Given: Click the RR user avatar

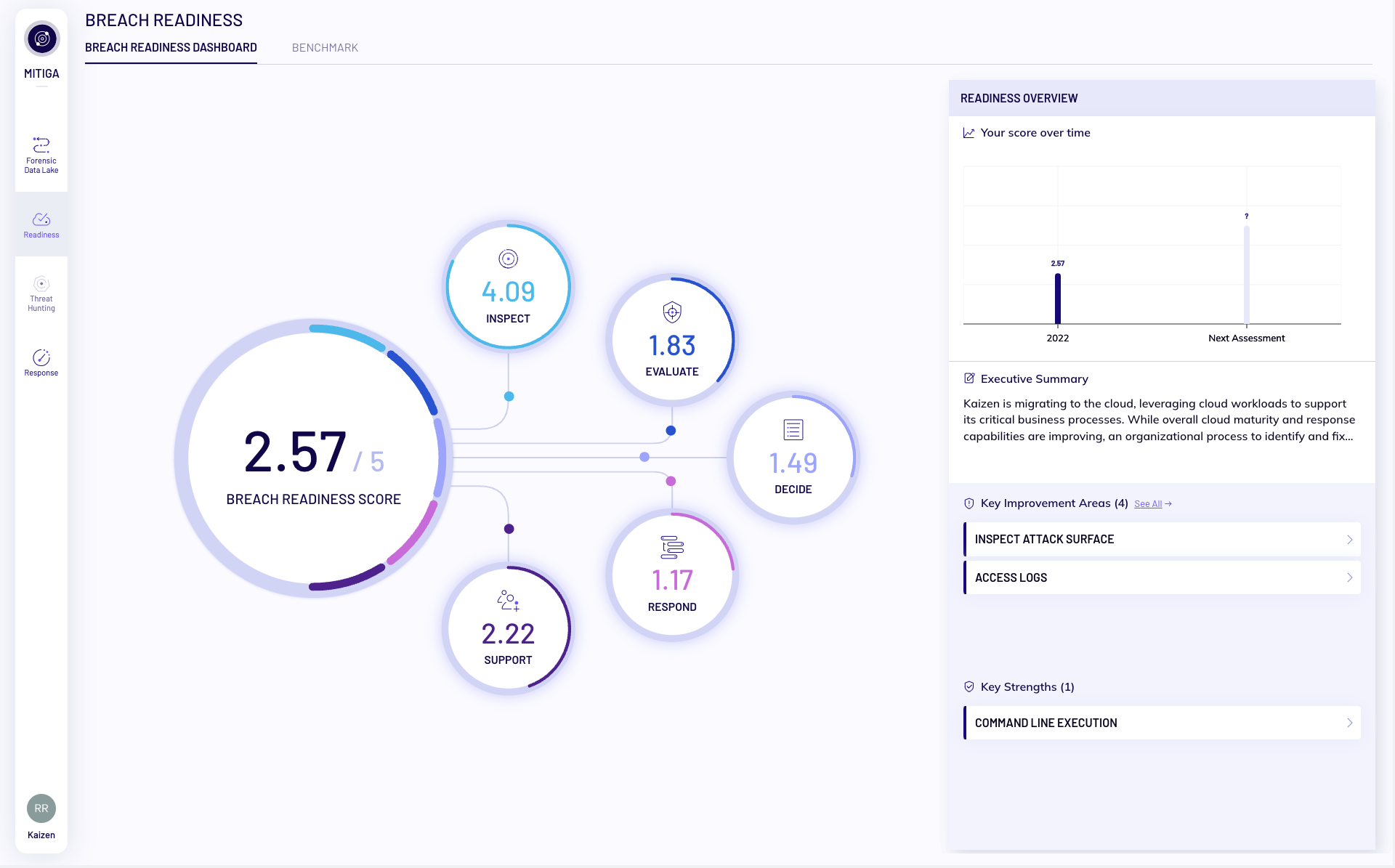Looking at the screenshot, I should (41, 808).
